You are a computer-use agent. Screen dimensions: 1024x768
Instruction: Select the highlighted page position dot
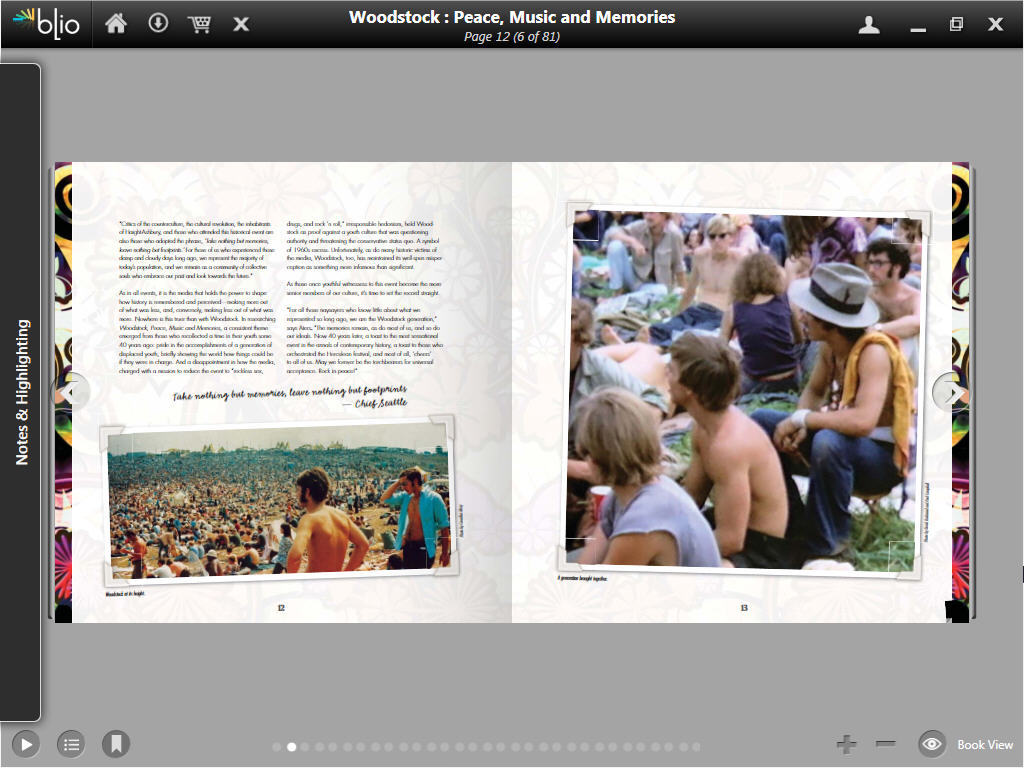292,746
